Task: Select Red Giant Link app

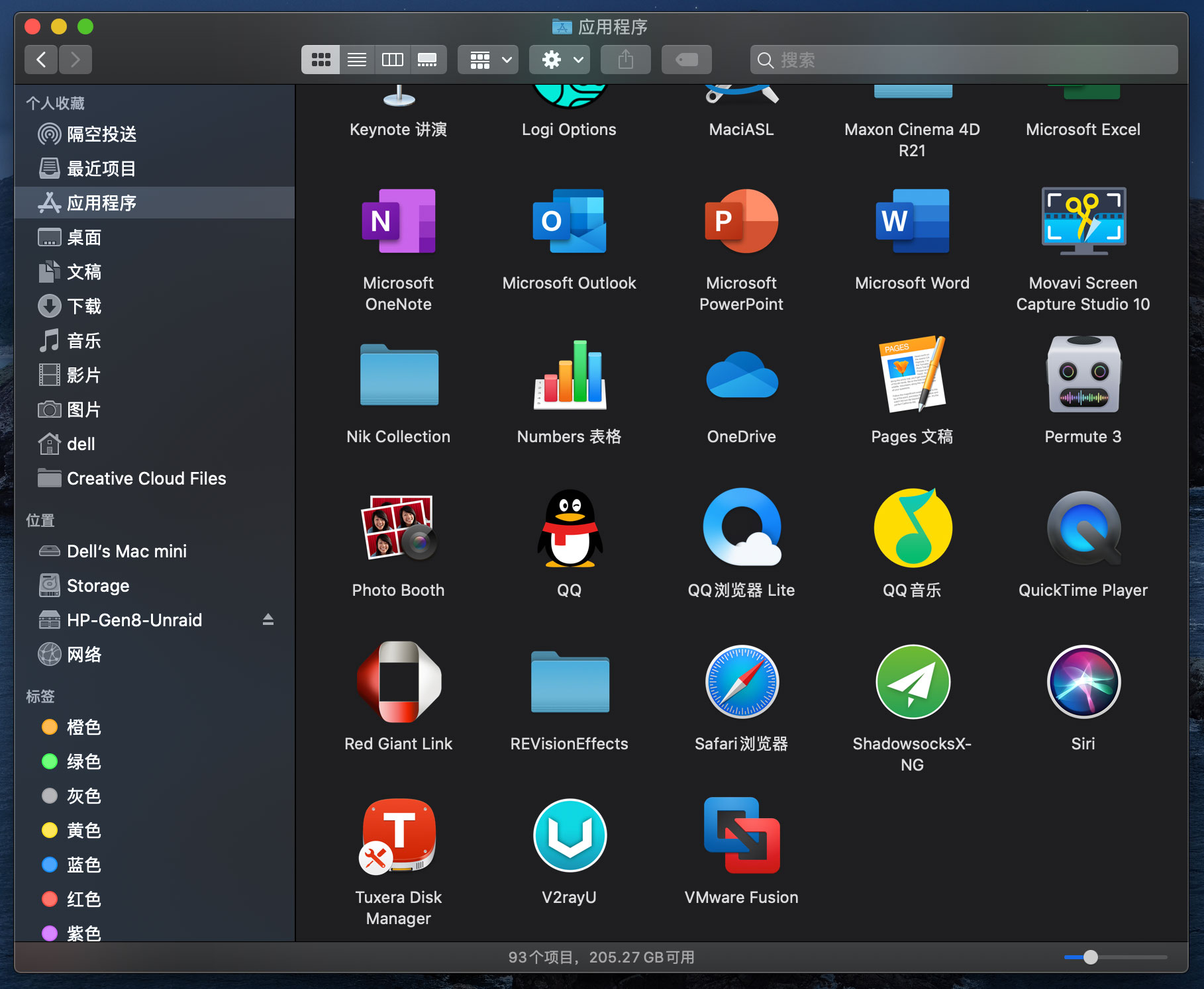Action: pos(398,682)
